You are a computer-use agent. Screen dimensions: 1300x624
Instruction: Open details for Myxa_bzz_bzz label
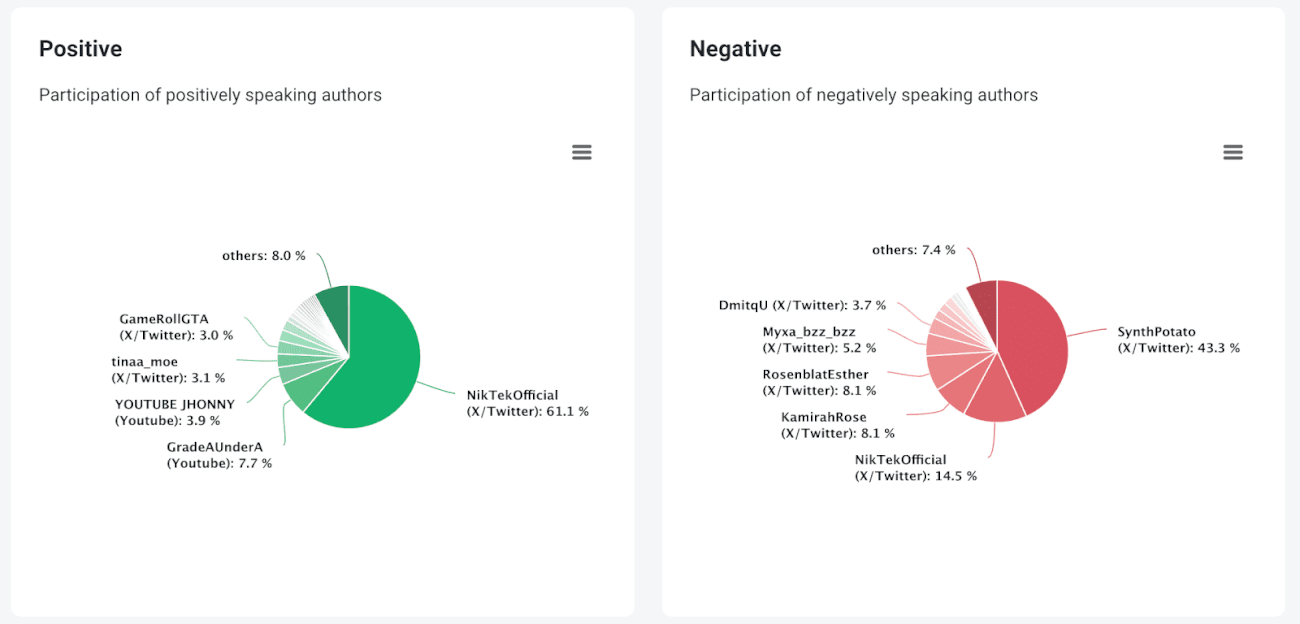tap(812, 340)
